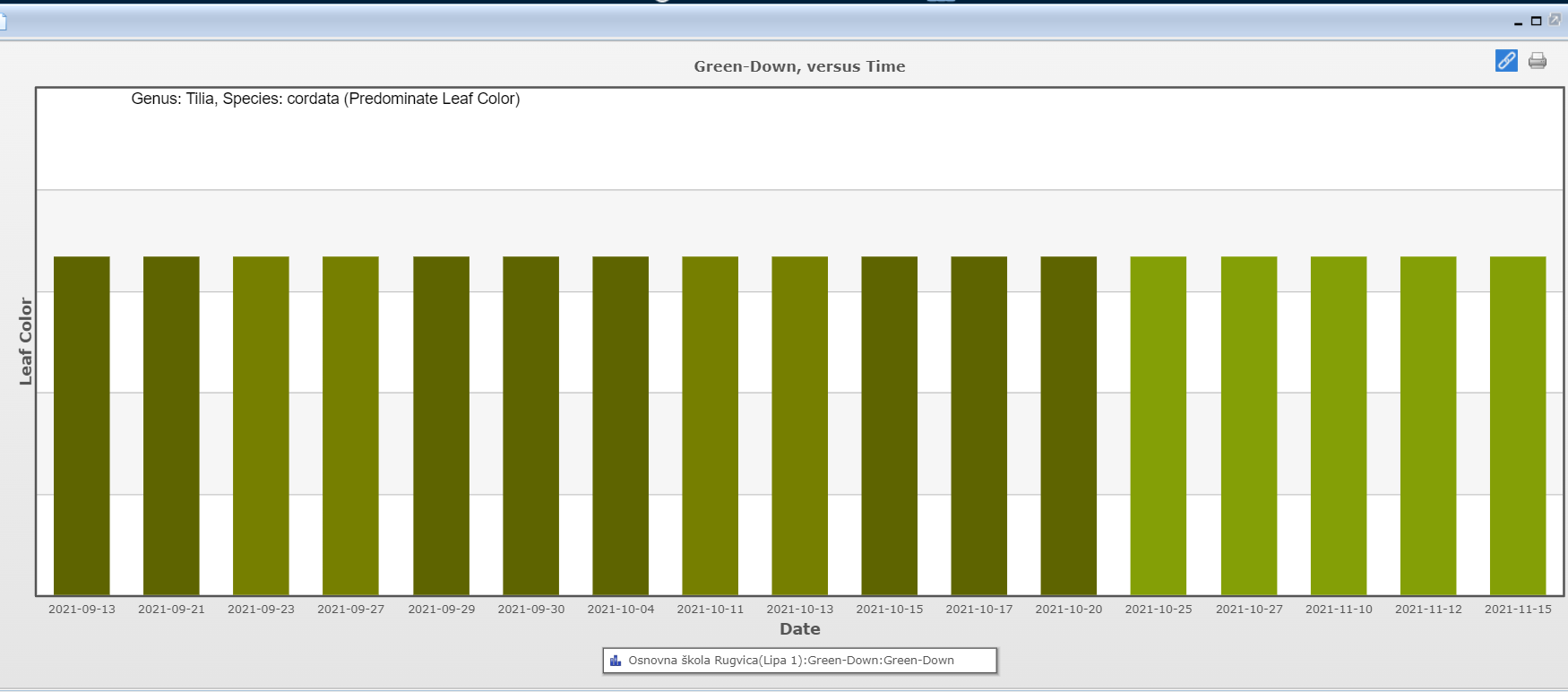Click the blue chain link icon
The width and height of the screenshot is (1568, 692).
pyautogui.click(x=1506, y=61)
